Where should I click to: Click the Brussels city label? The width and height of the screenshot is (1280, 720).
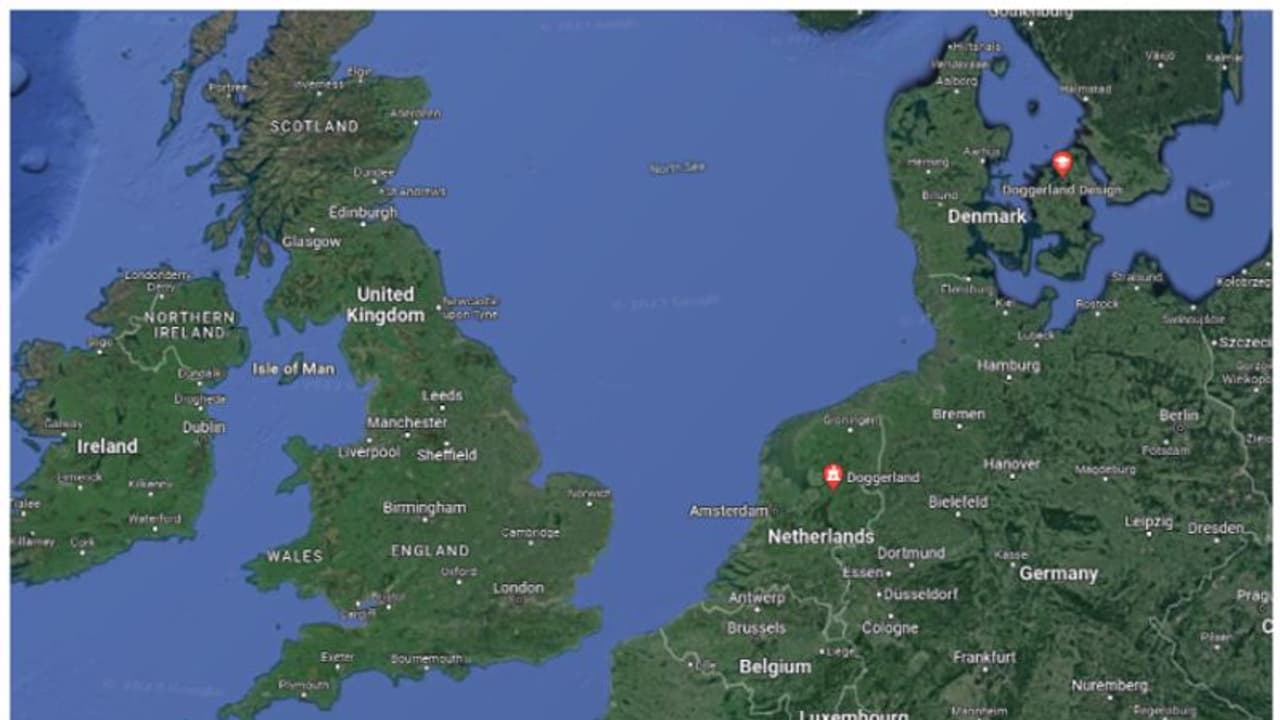(756, 628)
